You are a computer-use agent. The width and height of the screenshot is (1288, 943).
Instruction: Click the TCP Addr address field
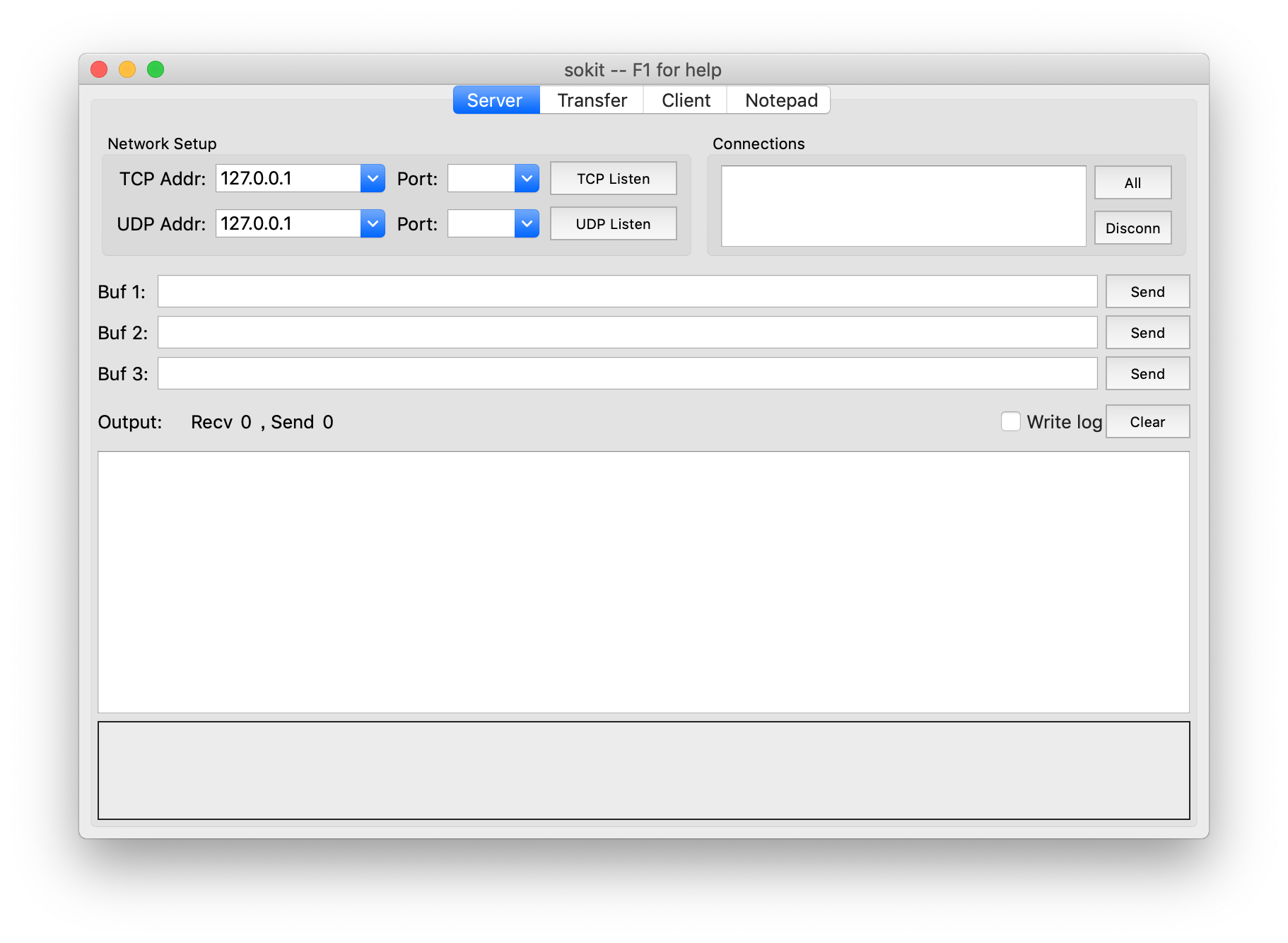288,179
